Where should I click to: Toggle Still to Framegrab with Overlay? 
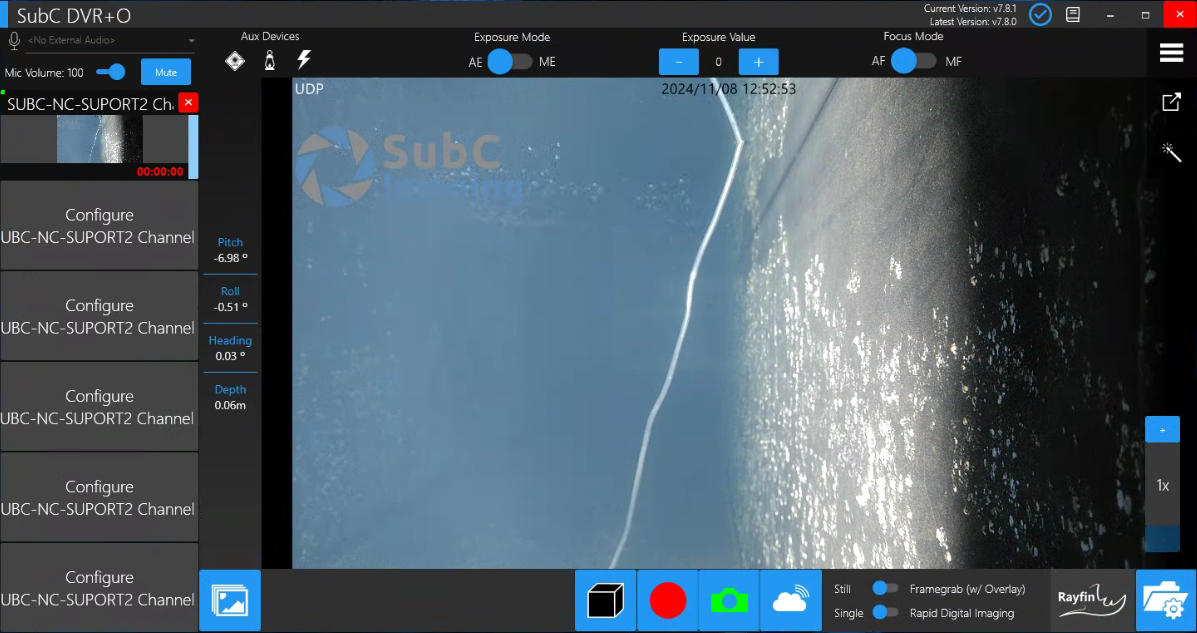click(885, 589)
